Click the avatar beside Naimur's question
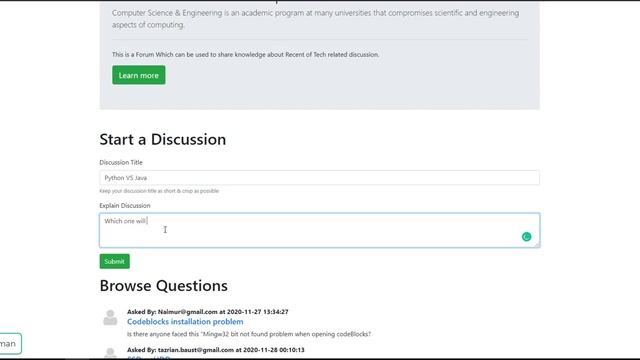640x360 pixels. pyautogui.click(x=110, y=318)
